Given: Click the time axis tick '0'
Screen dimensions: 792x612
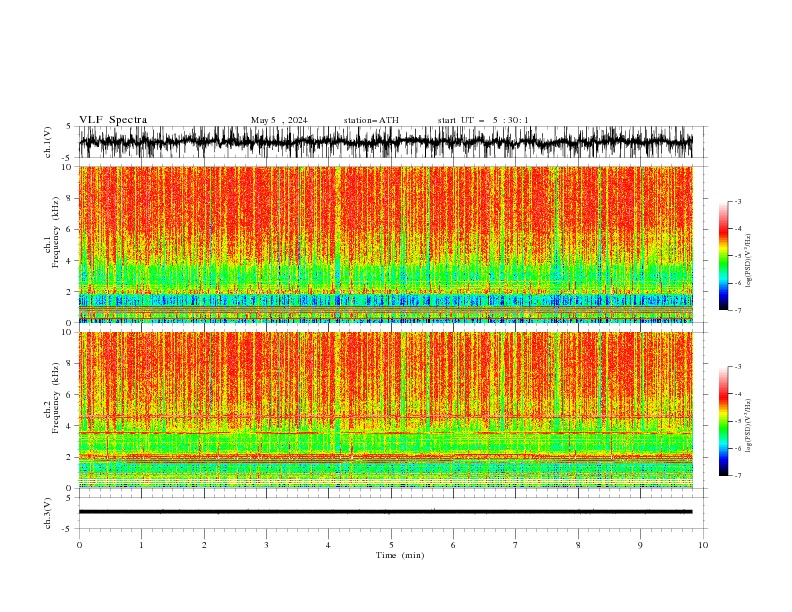Looking at the screenshot, I should point(79,545).
